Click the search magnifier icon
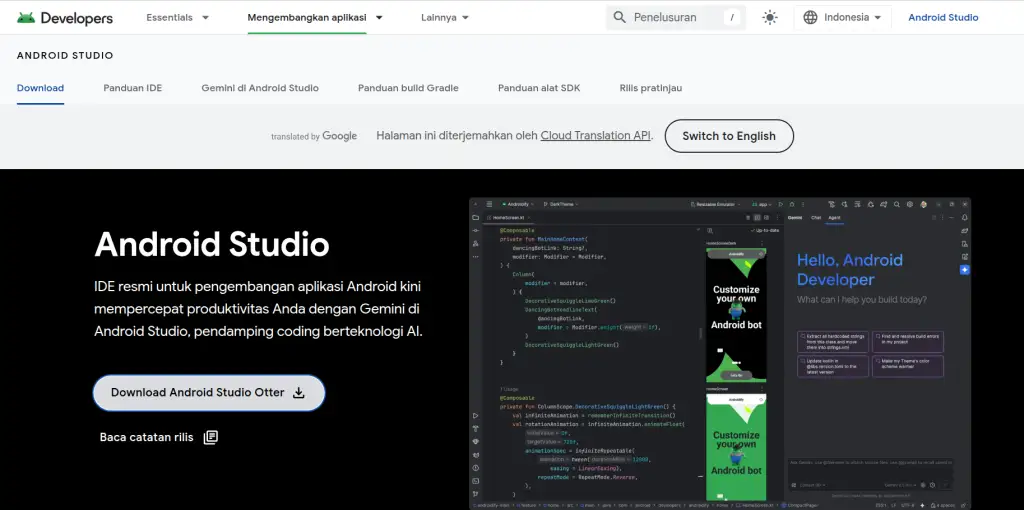Viewport: 1024px width, 510px height. click(620, 18)
